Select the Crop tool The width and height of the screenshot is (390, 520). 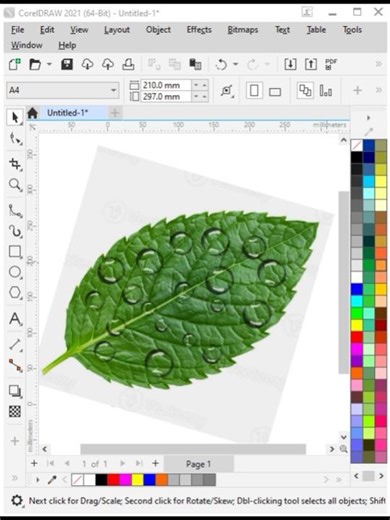(15, 164)
